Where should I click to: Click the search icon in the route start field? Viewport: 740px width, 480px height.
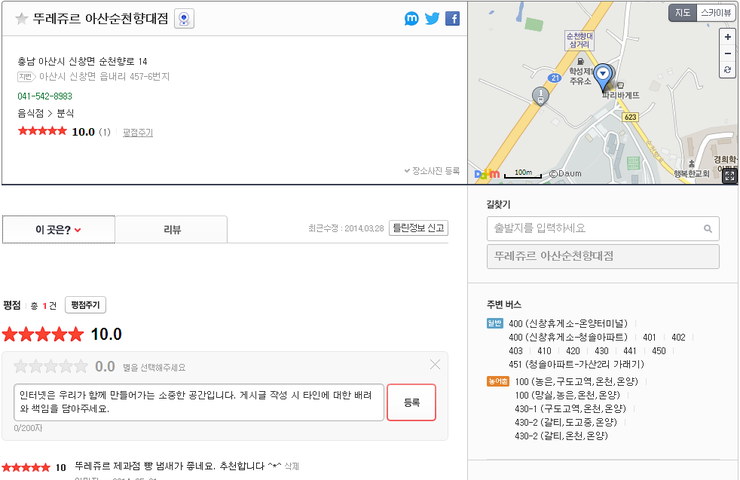[x=707, y=229]
